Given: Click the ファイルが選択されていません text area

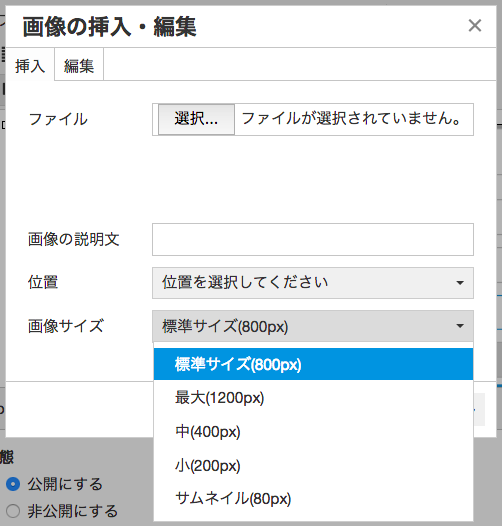Looking at the screenshot, I should [x=351, y=118].
